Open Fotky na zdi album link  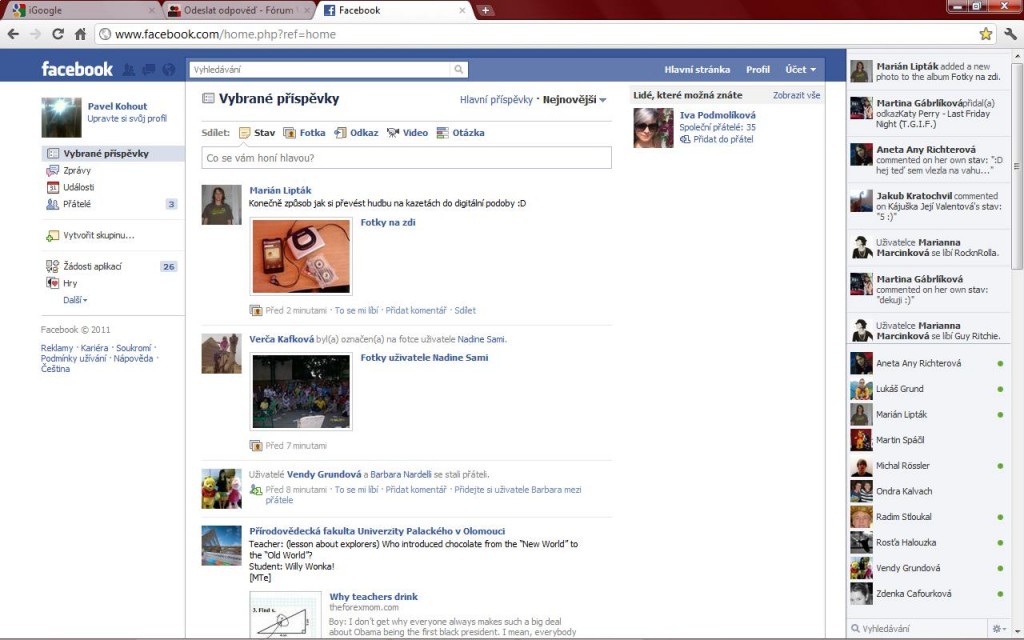pos(388,223)
